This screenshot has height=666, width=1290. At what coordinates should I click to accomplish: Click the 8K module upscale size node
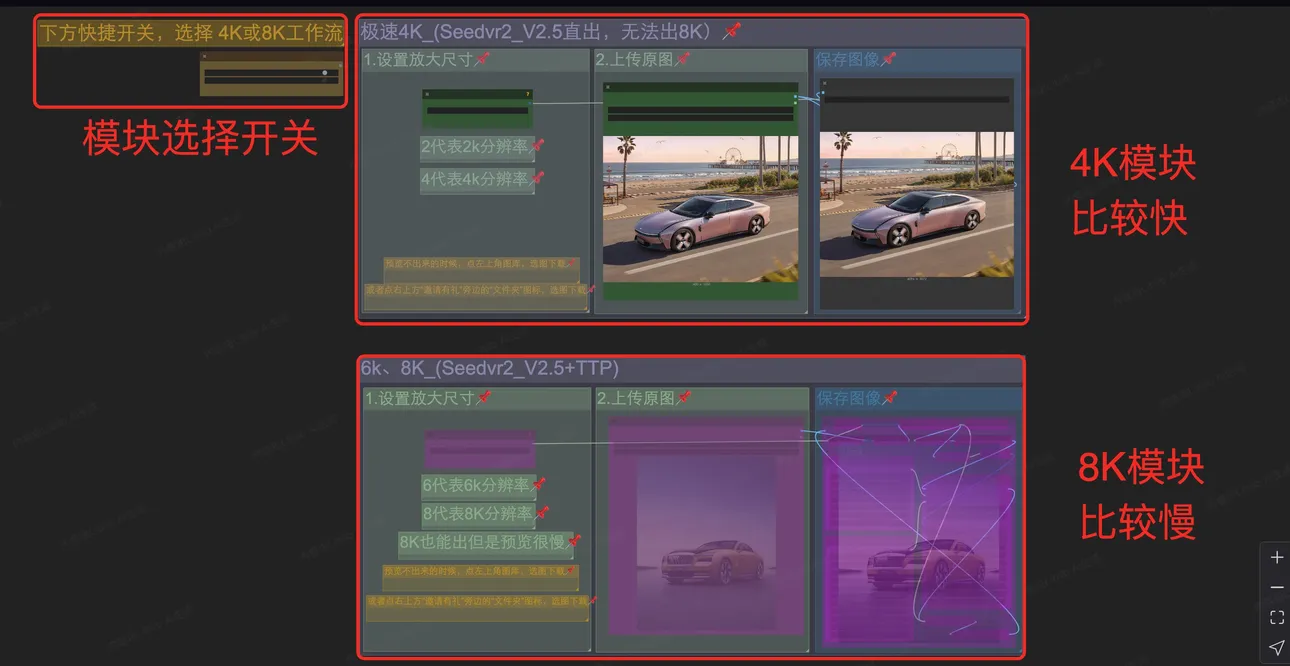(478, 449)
